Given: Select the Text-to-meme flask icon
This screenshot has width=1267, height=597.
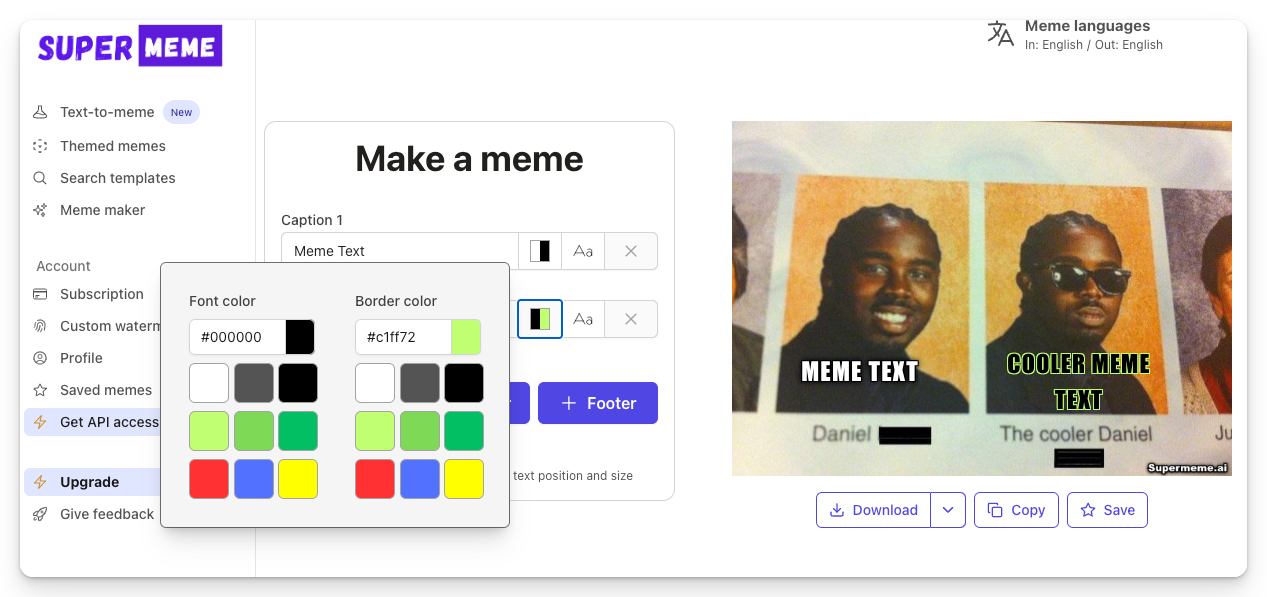Looking at the screenshot, I should click(x=38, y=112).
